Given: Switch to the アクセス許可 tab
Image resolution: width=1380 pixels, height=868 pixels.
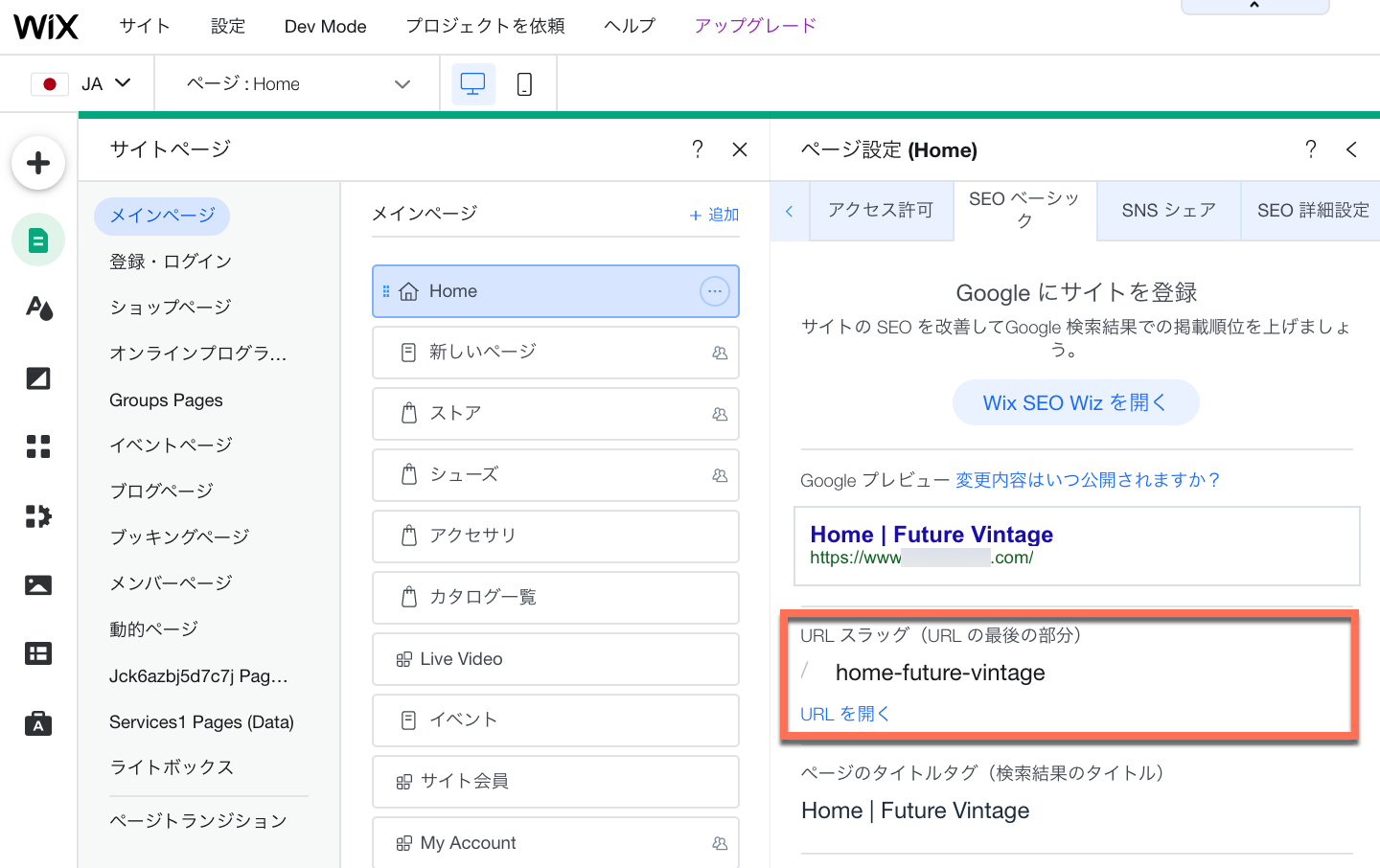Looking at the screenshot, I should (x=881, y=210).
